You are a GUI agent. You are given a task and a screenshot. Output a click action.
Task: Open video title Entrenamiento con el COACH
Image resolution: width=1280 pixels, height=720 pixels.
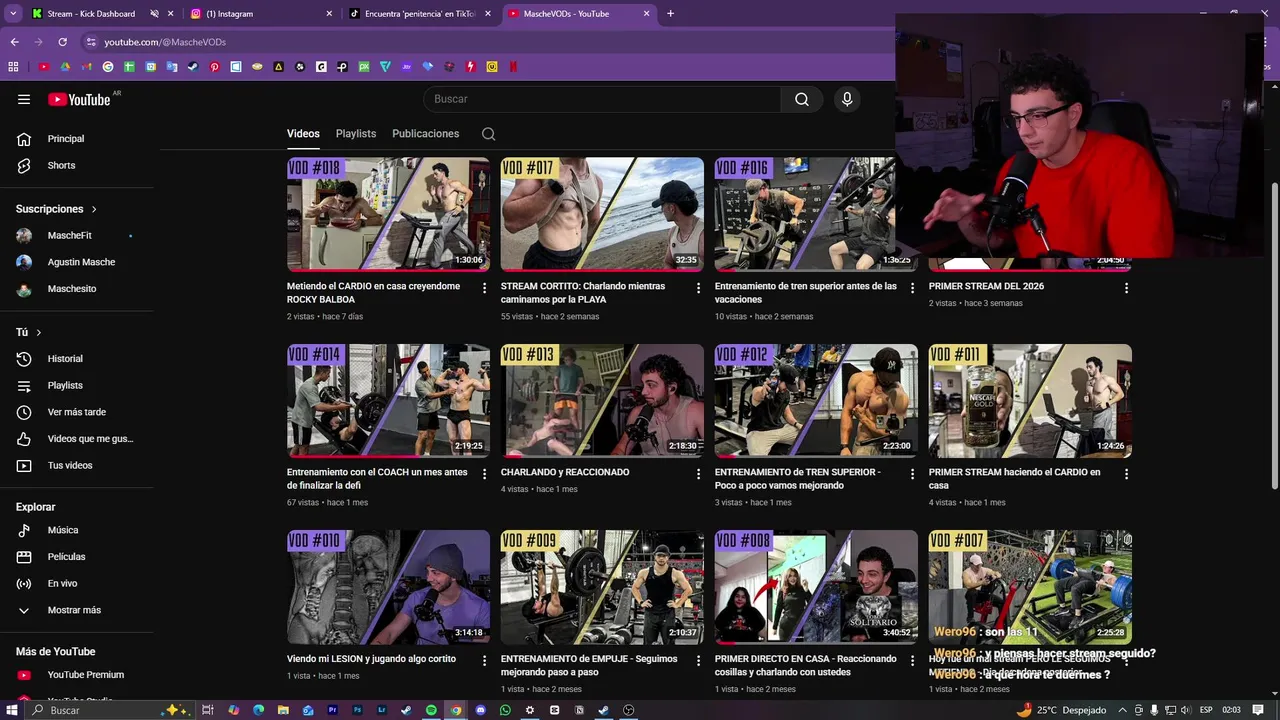(377, 479)
